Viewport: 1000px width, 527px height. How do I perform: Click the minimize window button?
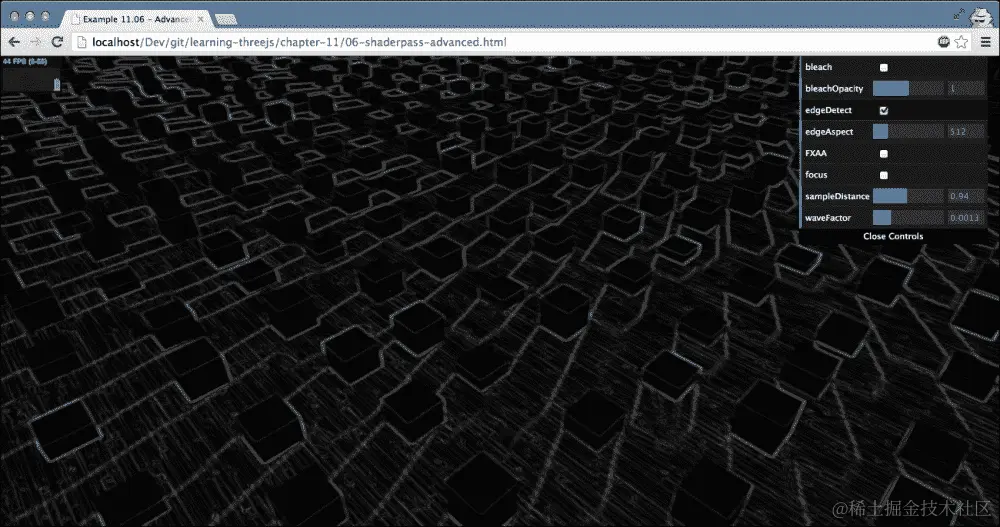(x=30, y=17)
